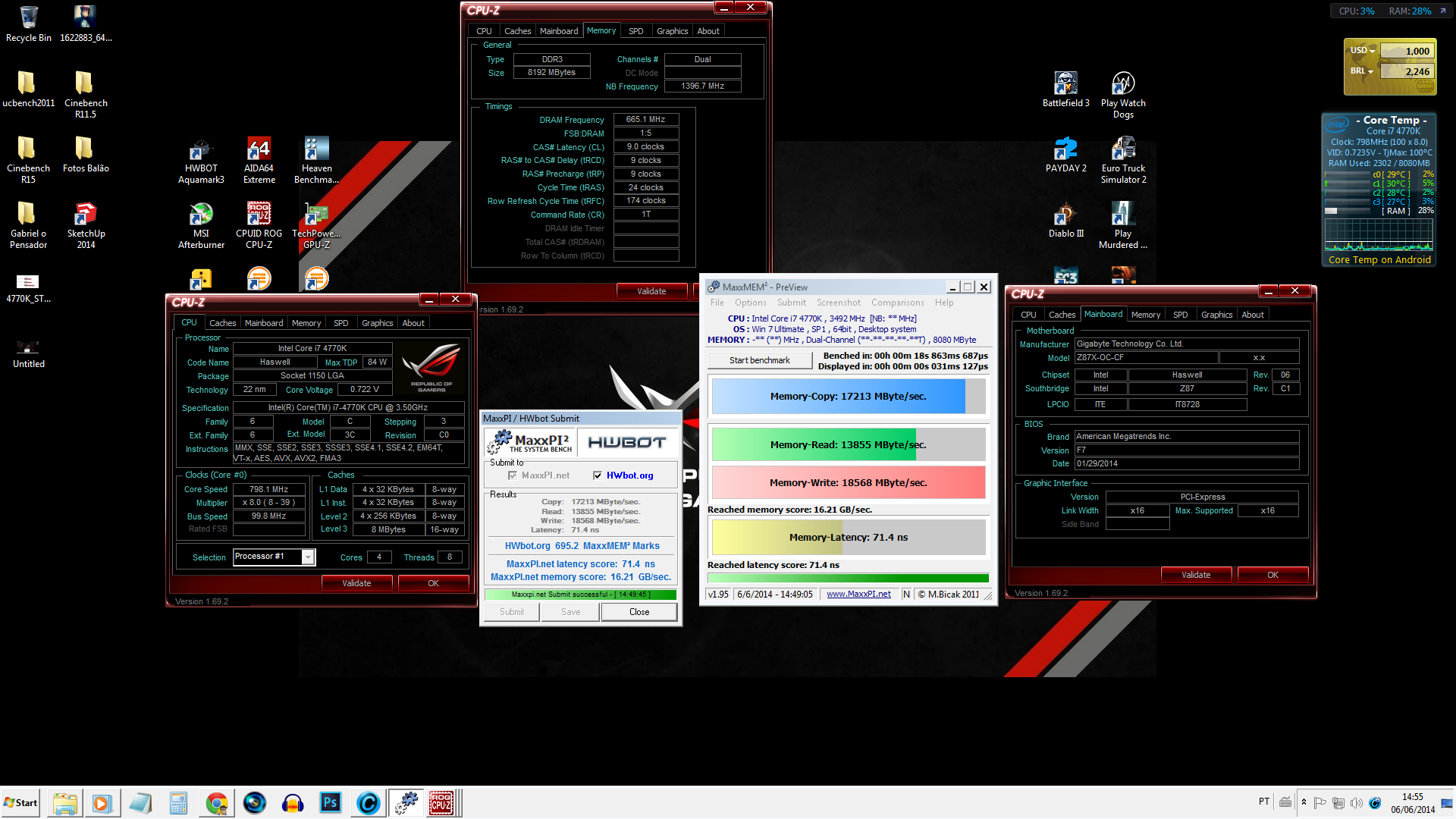This screenshot has width=1456, height=819.
Task: Show hidden system tray icons
Action: 1304,802
